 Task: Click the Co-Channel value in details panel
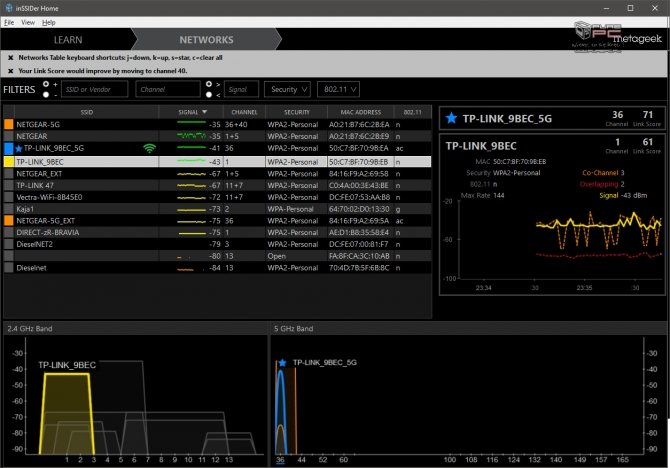click(x=622, y=173)
